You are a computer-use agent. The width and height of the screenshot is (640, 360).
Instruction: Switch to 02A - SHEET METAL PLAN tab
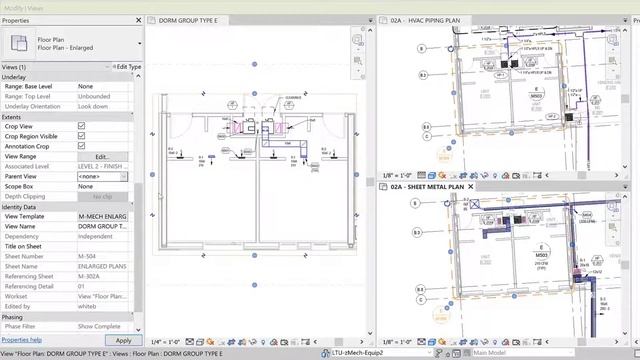[x=427, y=187]
